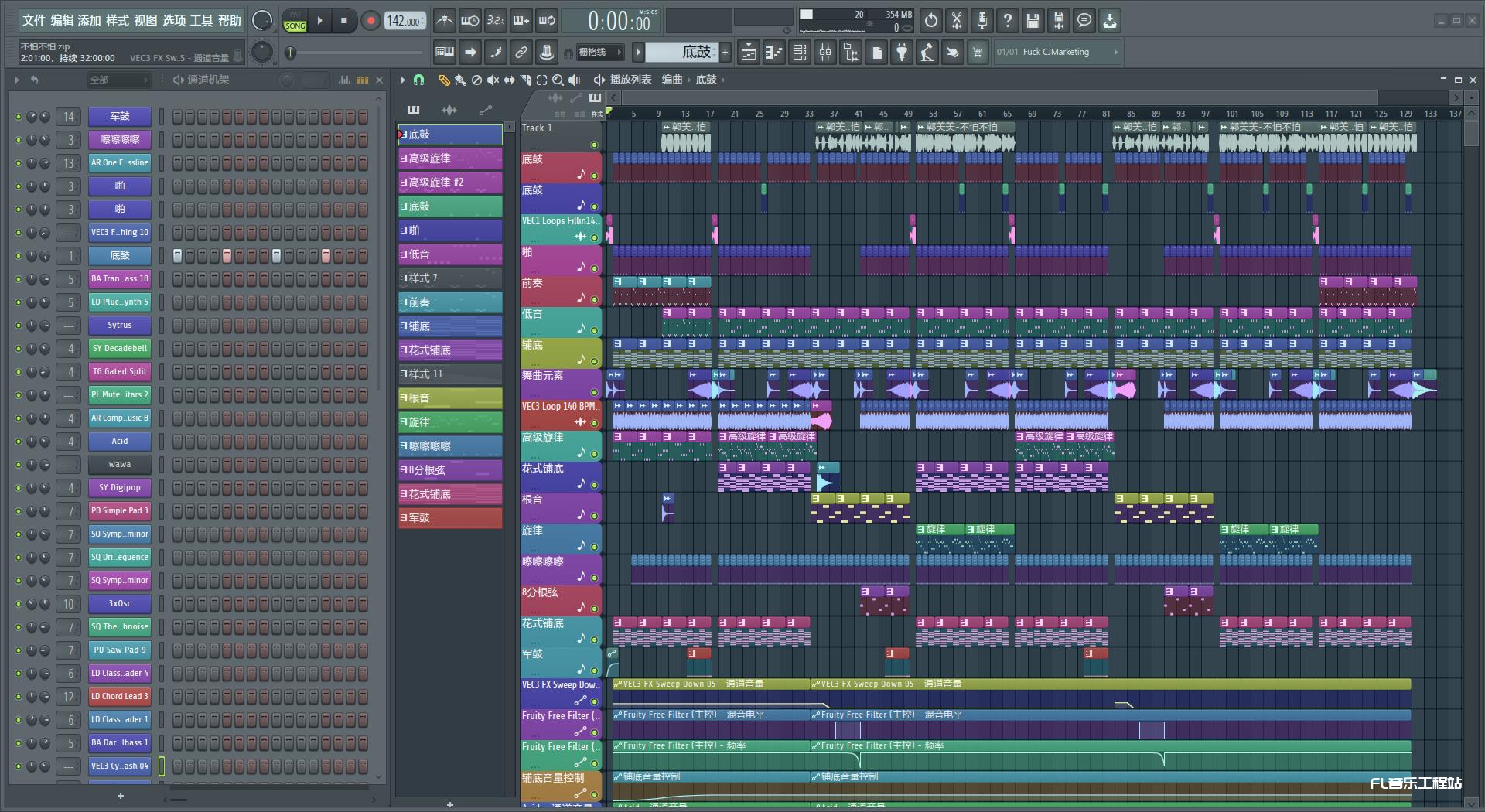Toggle the VEC3 Cy..ash 04 channel selector
The height and width of the screenshot is (812, 1485).
(162, 766)
